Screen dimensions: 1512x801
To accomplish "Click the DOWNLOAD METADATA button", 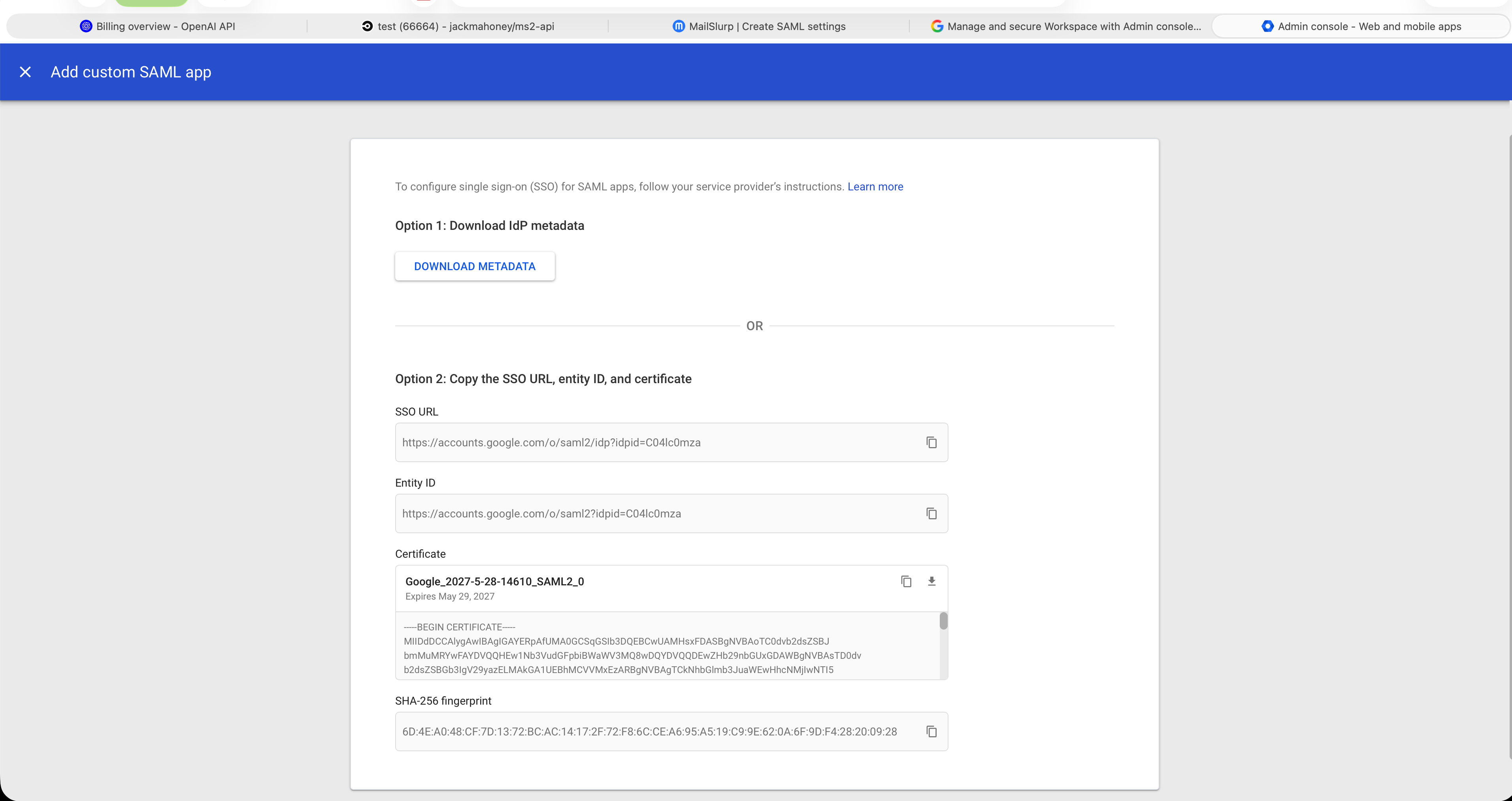I will coord(474,267).
